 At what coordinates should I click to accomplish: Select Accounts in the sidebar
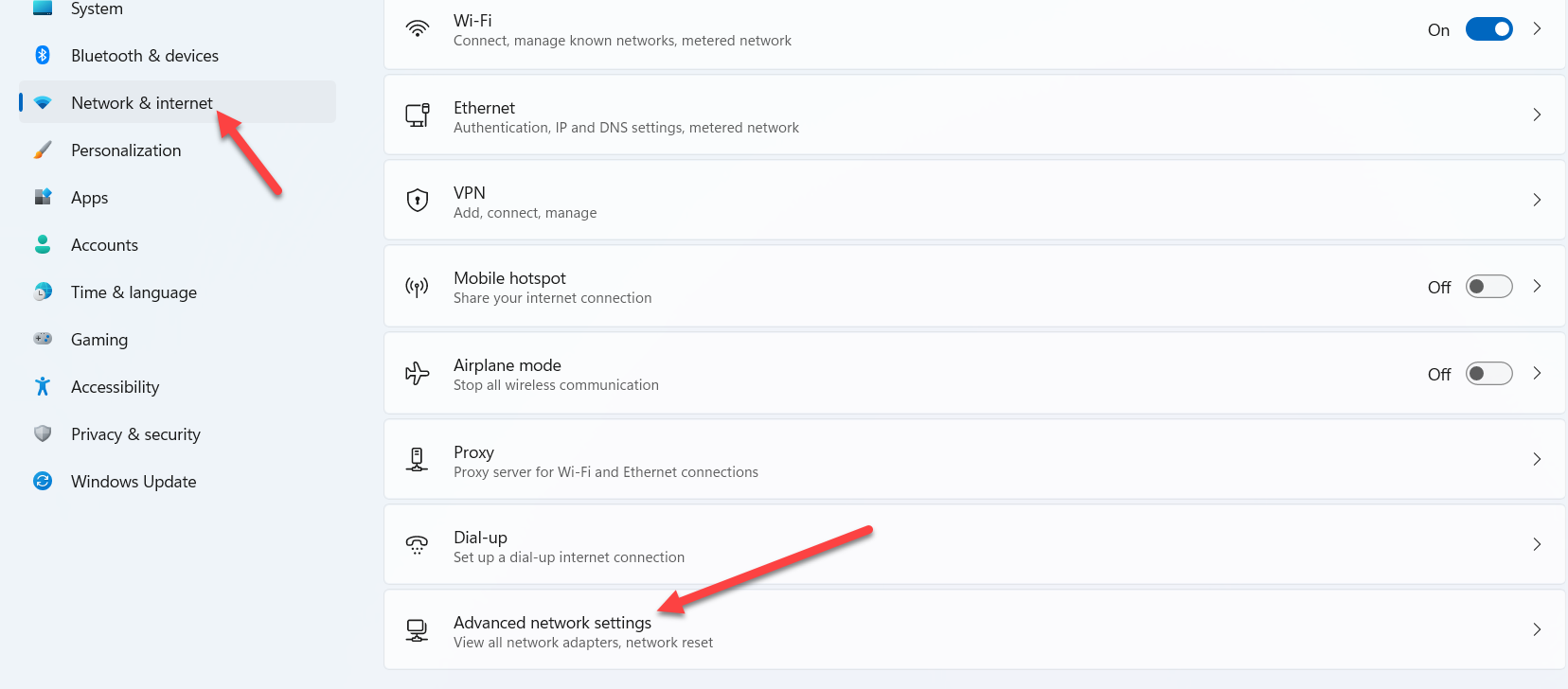pyautogui.click(x=104, y=245)
